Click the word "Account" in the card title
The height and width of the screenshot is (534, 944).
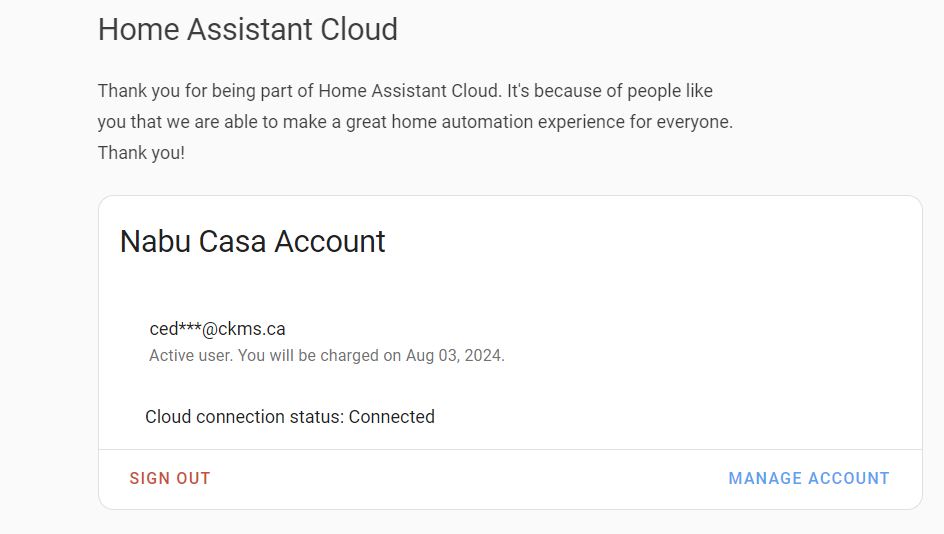click(330, 242)
